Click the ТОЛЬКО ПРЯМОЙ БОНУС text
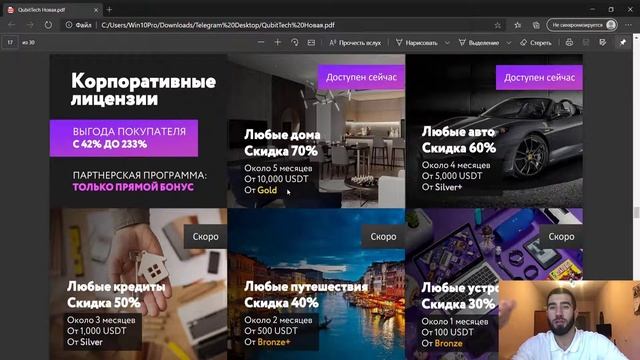This screenshot has width=640, height=360. (133, 187)
